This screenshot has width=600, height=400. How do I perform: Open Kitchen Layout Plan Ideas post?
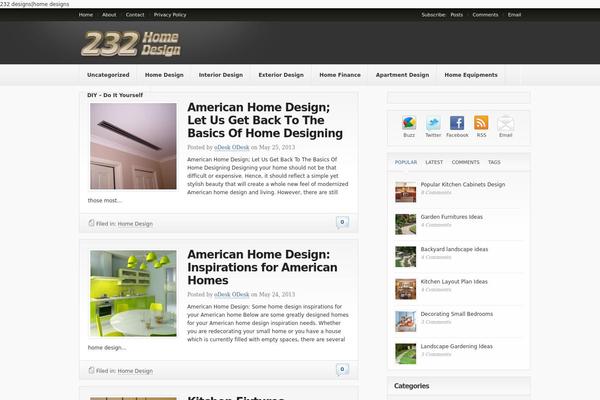click(x=454, y=282)
